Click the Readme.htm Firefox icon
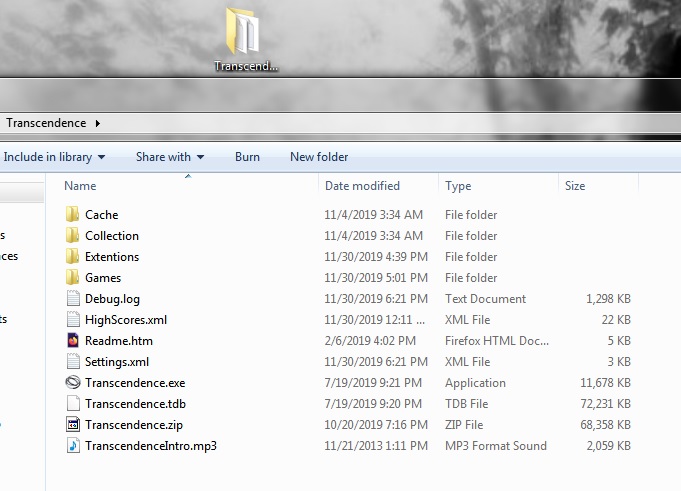 point(73,340)
